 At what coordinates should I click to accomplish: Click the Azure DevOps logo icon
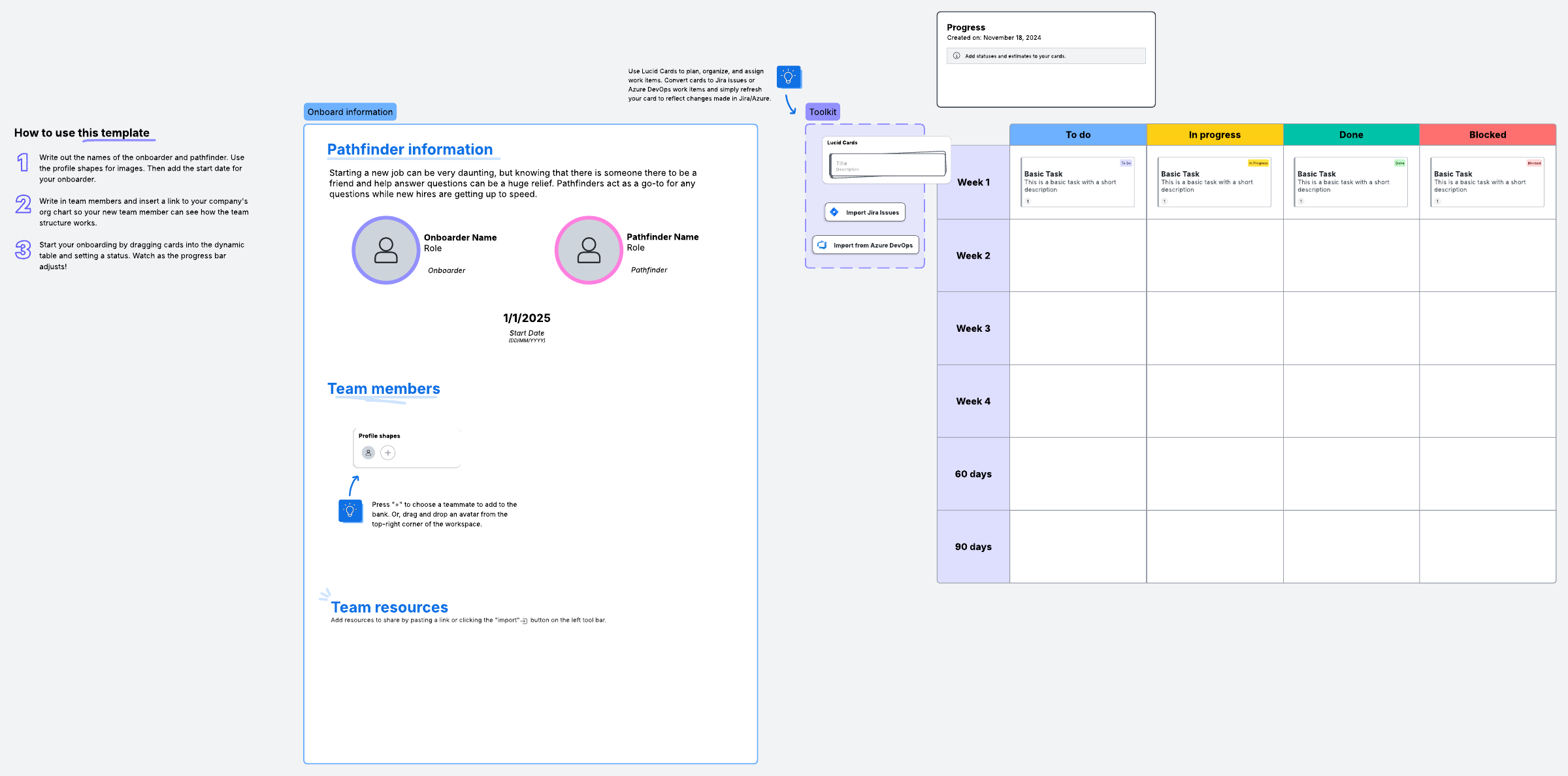pos(822,245)
